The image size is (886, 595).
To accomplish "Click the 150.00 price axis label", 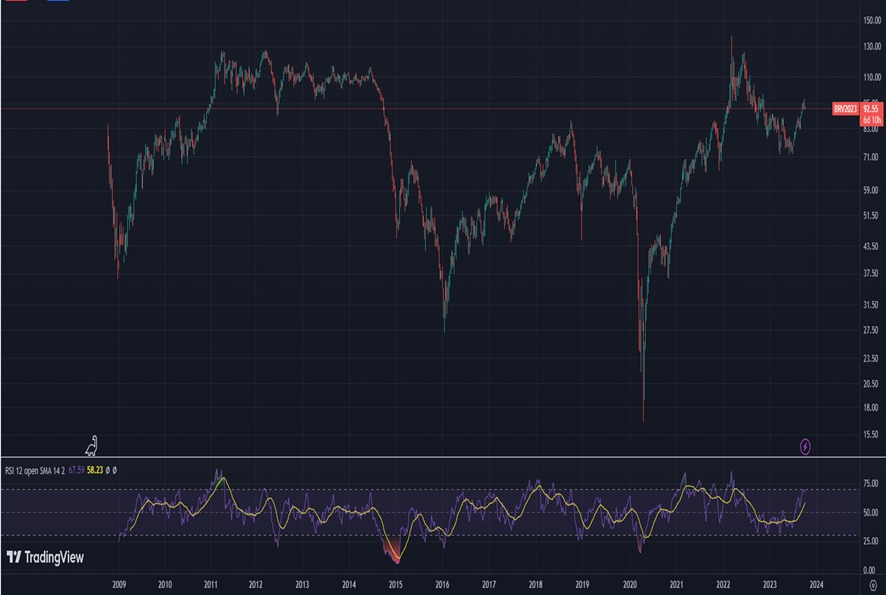I will pos(872,20).
